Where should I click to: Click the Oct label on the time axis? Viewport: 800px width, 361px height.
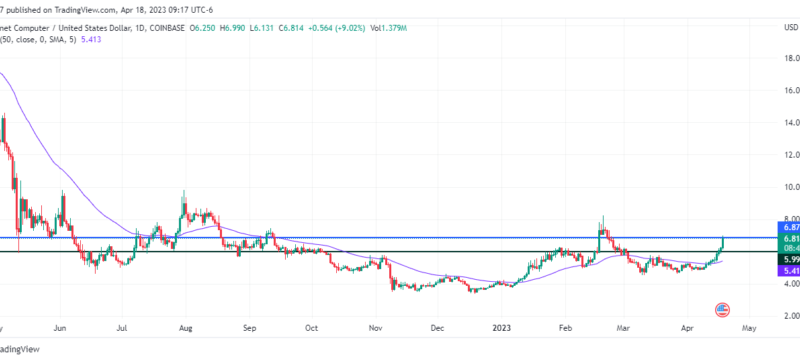[x=312, y=327]
